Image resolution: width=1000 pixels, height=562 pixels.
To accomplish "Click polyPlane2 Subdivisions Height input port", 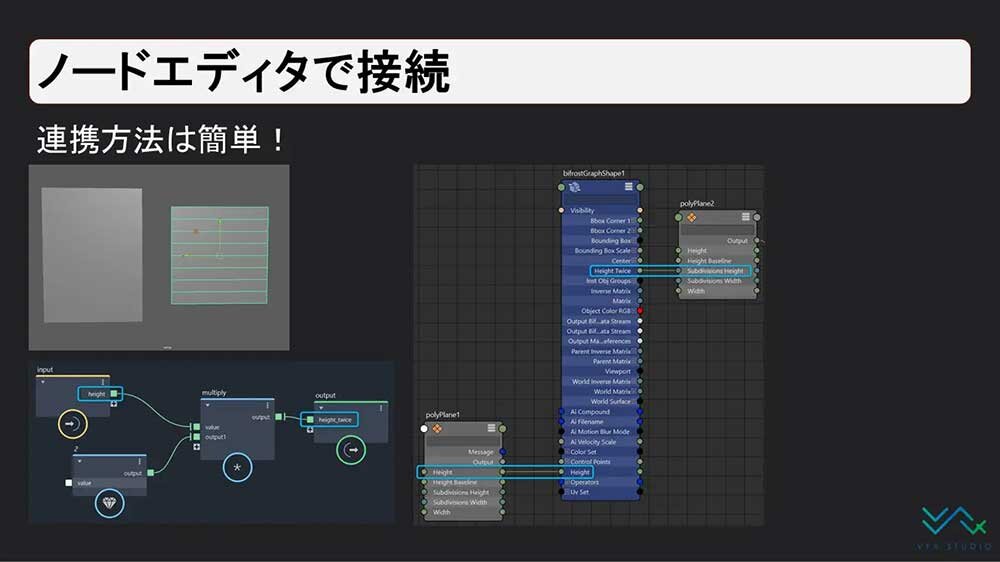I will click(679, 270).
